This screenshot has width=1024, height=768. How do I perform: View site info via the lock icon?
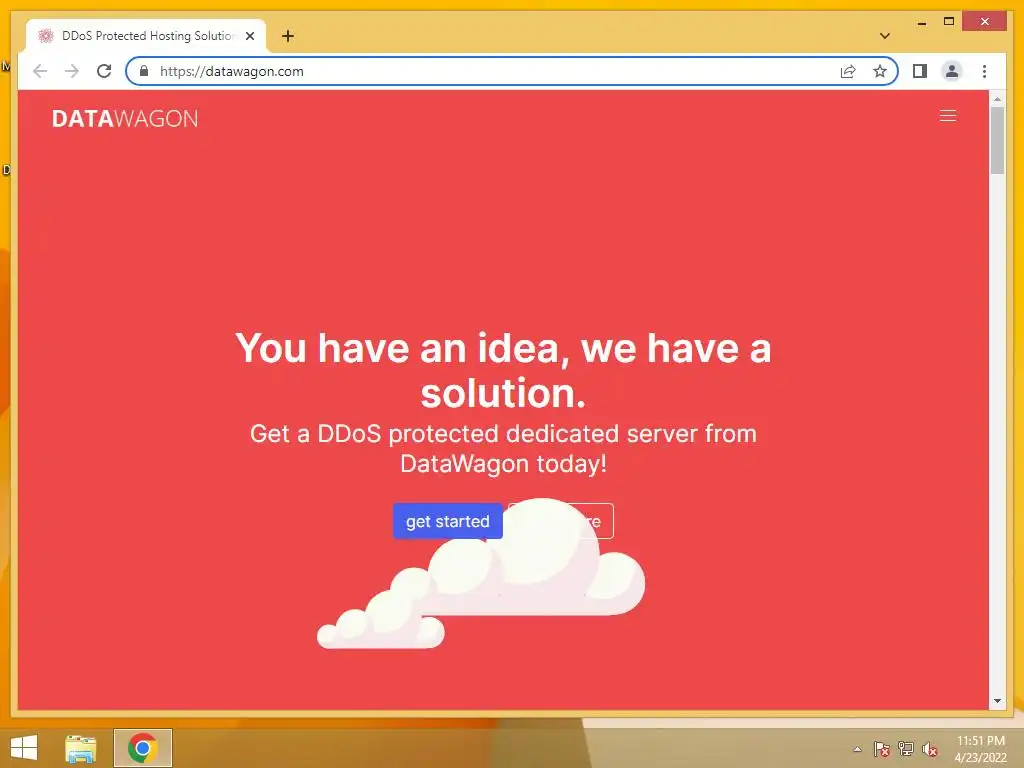(144, 71)
